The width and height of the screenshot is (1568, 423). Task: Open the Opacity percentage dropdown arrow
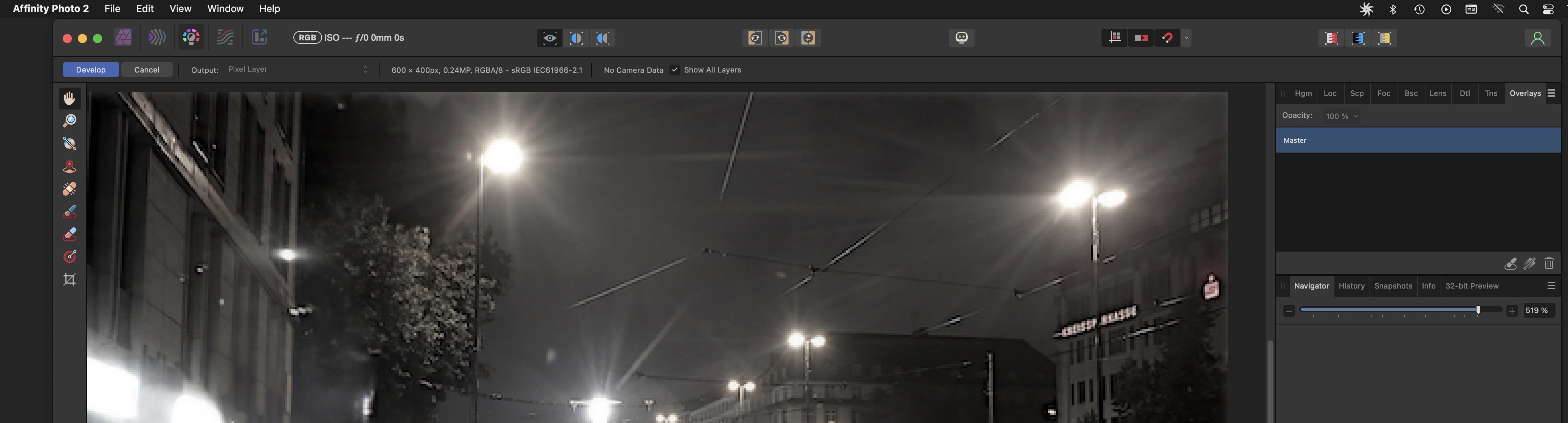pos(1356,116)
